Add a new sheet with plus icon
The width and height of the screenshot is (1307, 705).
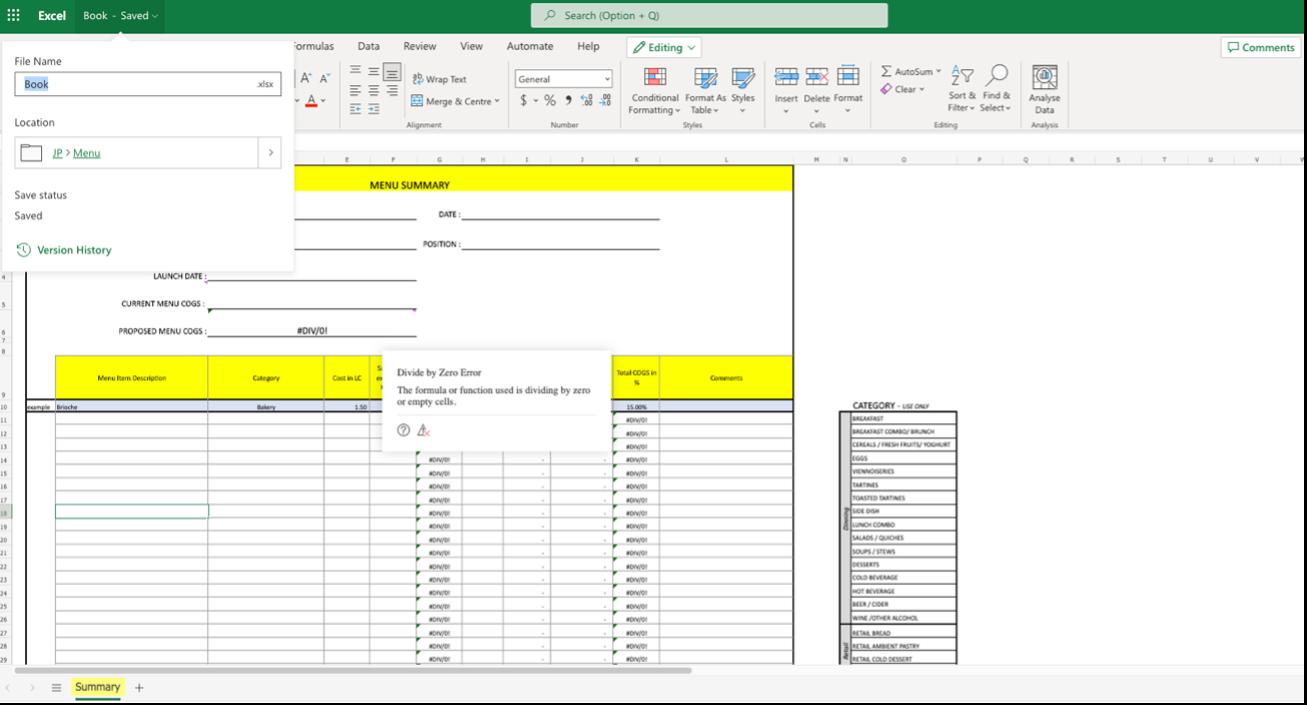[139, 687]
